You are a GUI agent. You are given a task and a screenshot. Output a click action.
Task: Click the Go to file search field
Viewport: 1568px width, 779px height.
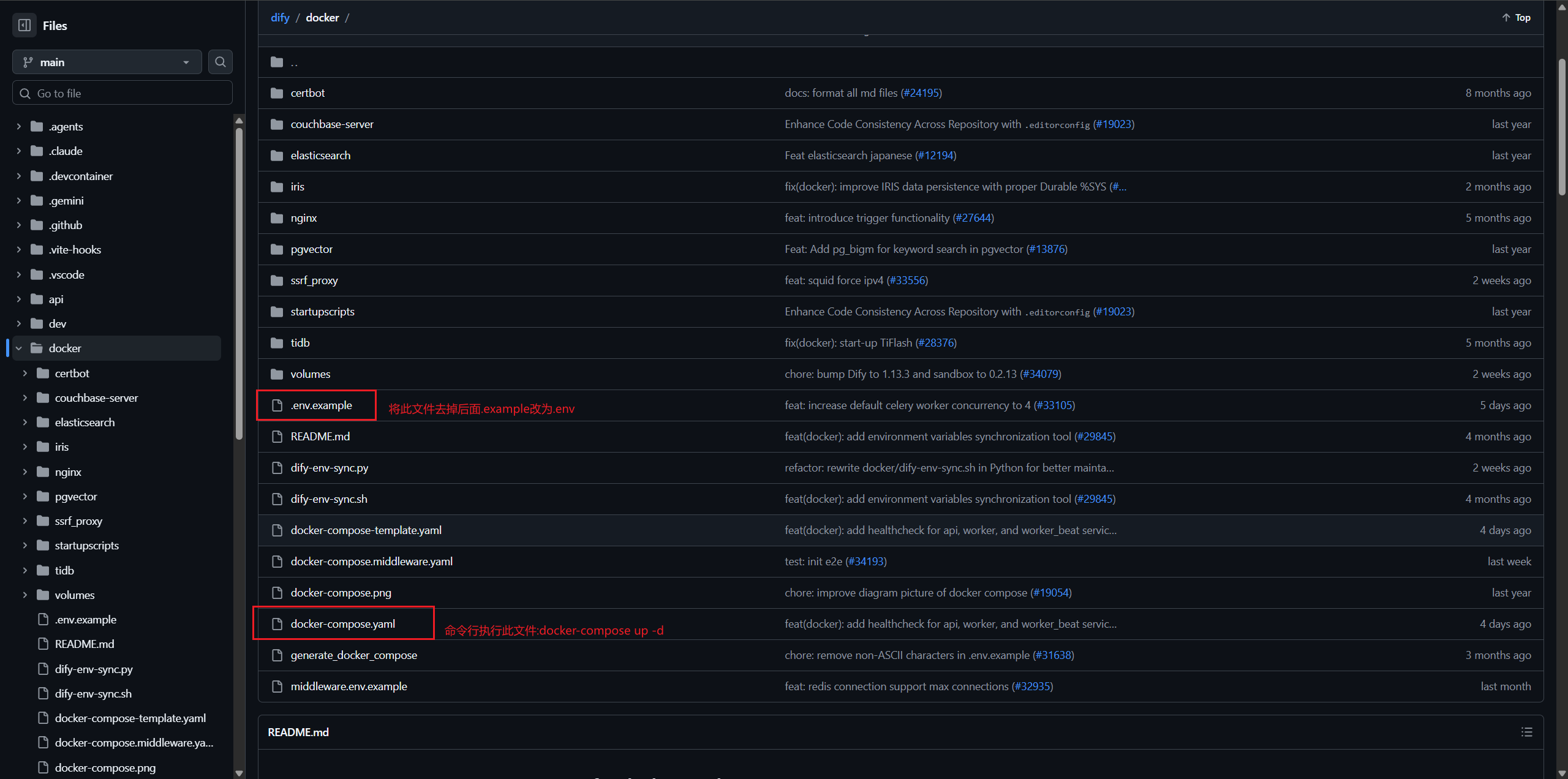(123, 93)
